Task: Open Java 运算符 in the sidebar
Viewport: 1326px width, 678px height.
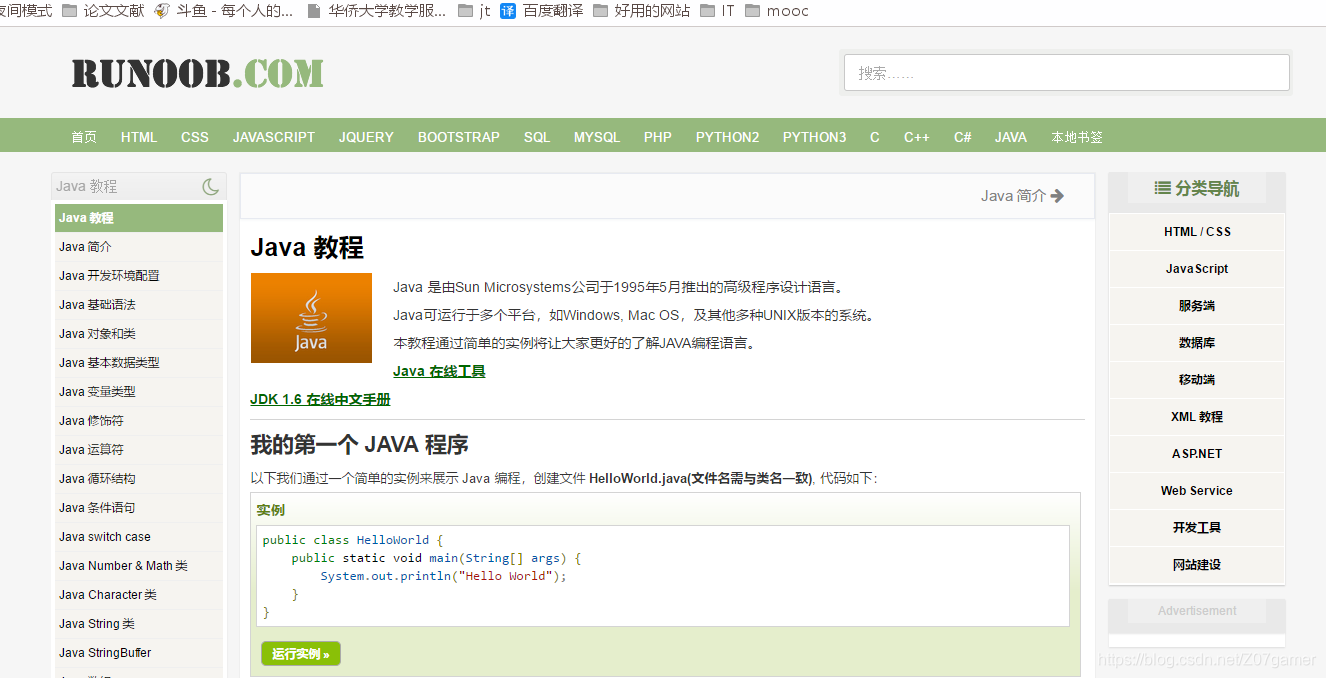Action: 139,450
